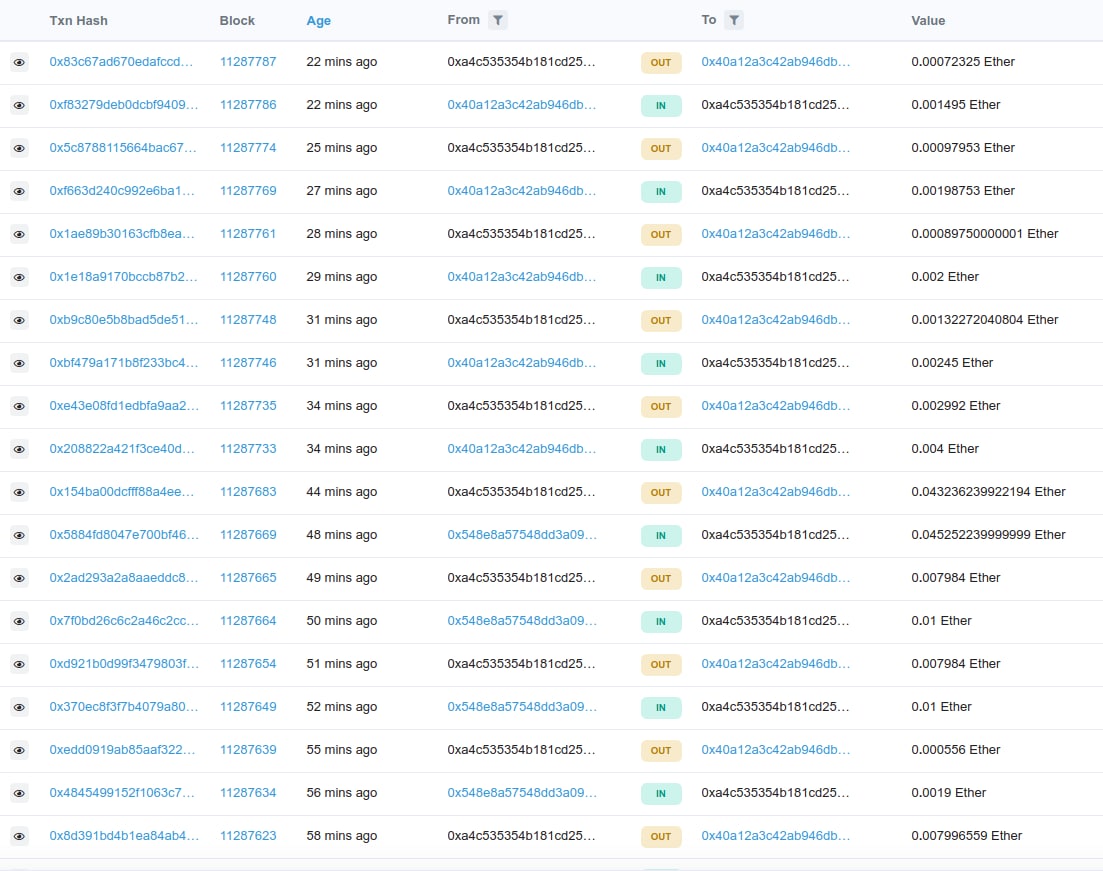This screenshot has width=1103, height=871.
Task: Open block 11287786
Action: pos(248,105)
